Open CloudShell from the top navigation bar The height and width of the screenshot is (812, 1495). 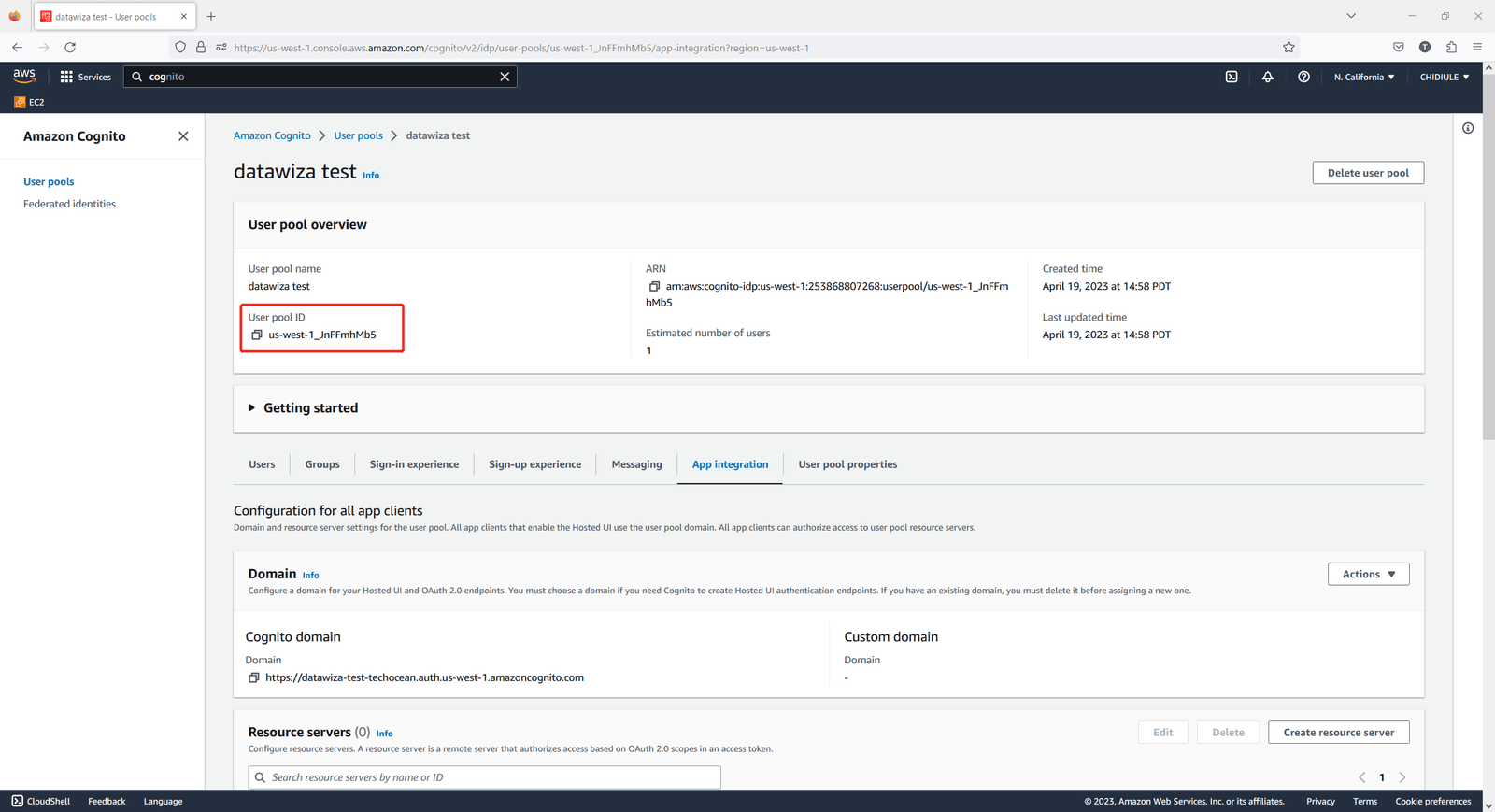coord(1232,77)
